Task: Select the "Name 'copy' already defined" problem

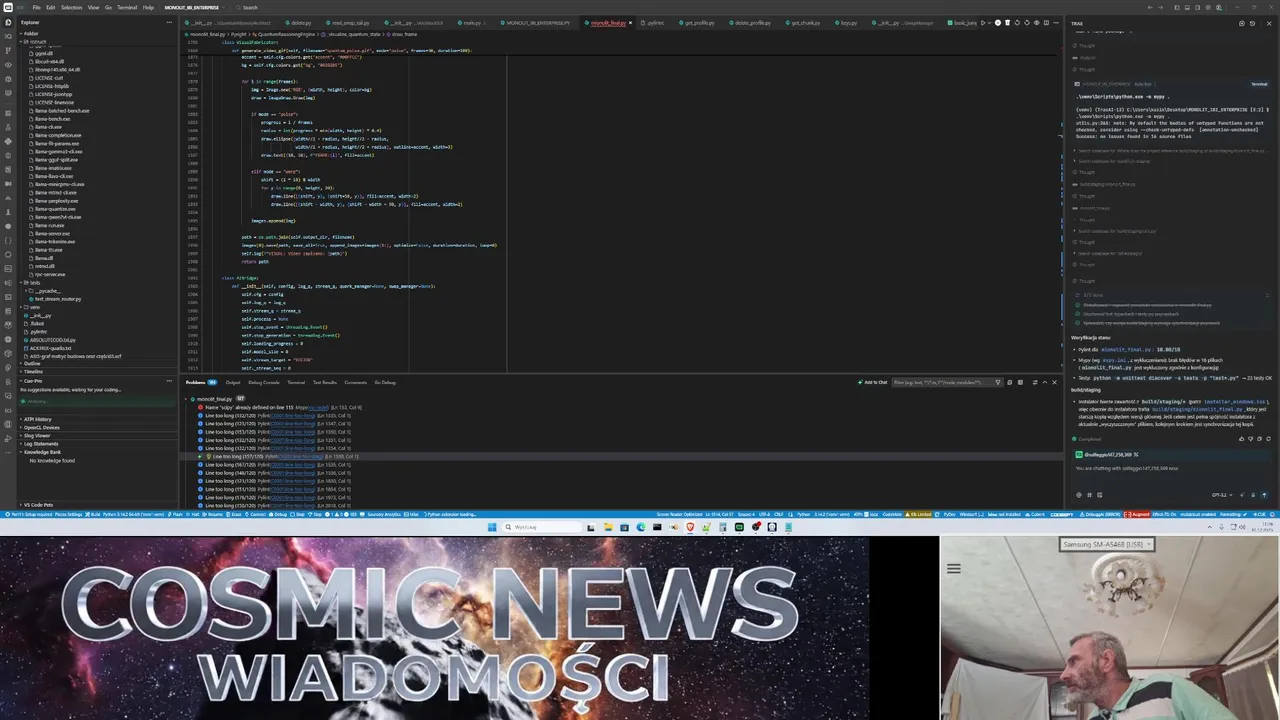Action: point(280,407)
